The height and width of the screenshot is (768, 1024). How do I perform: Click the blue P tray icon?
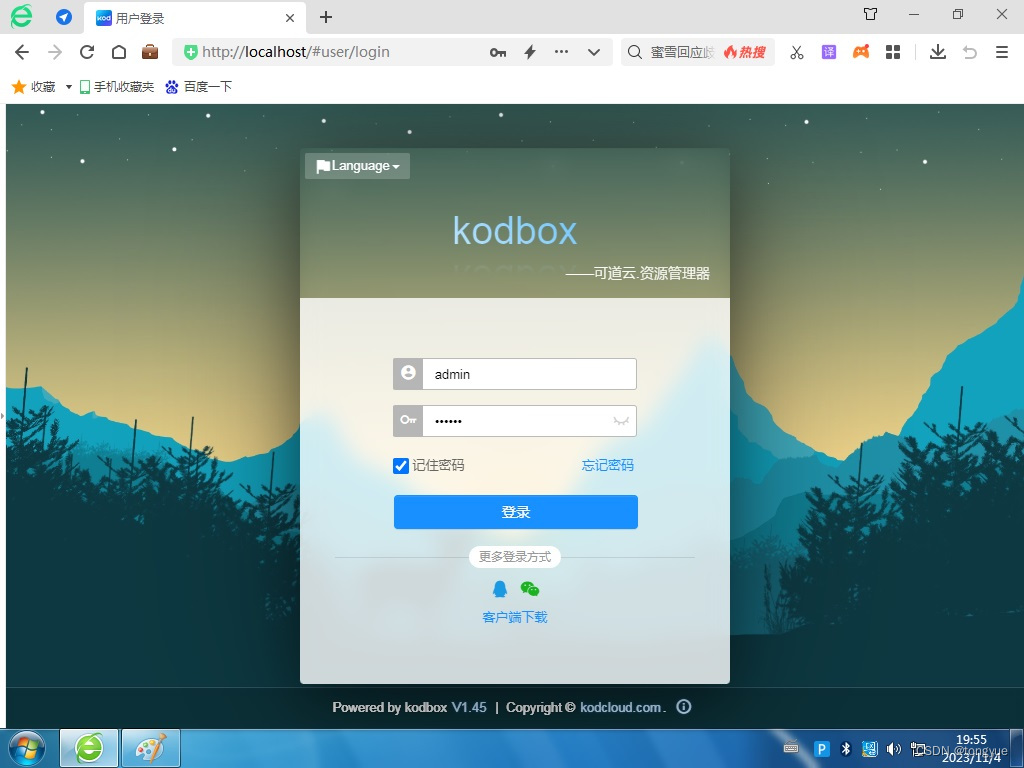[x=822, y=749]
